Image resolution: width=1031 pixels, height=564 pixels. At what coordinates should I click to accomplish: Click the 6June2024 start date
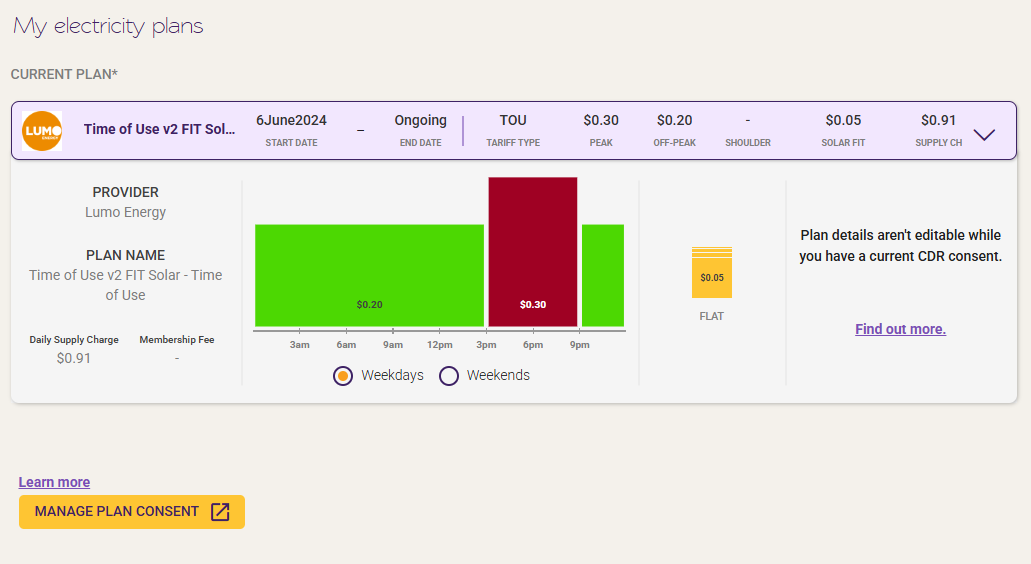pyautogui.click(x=291, y=120)
